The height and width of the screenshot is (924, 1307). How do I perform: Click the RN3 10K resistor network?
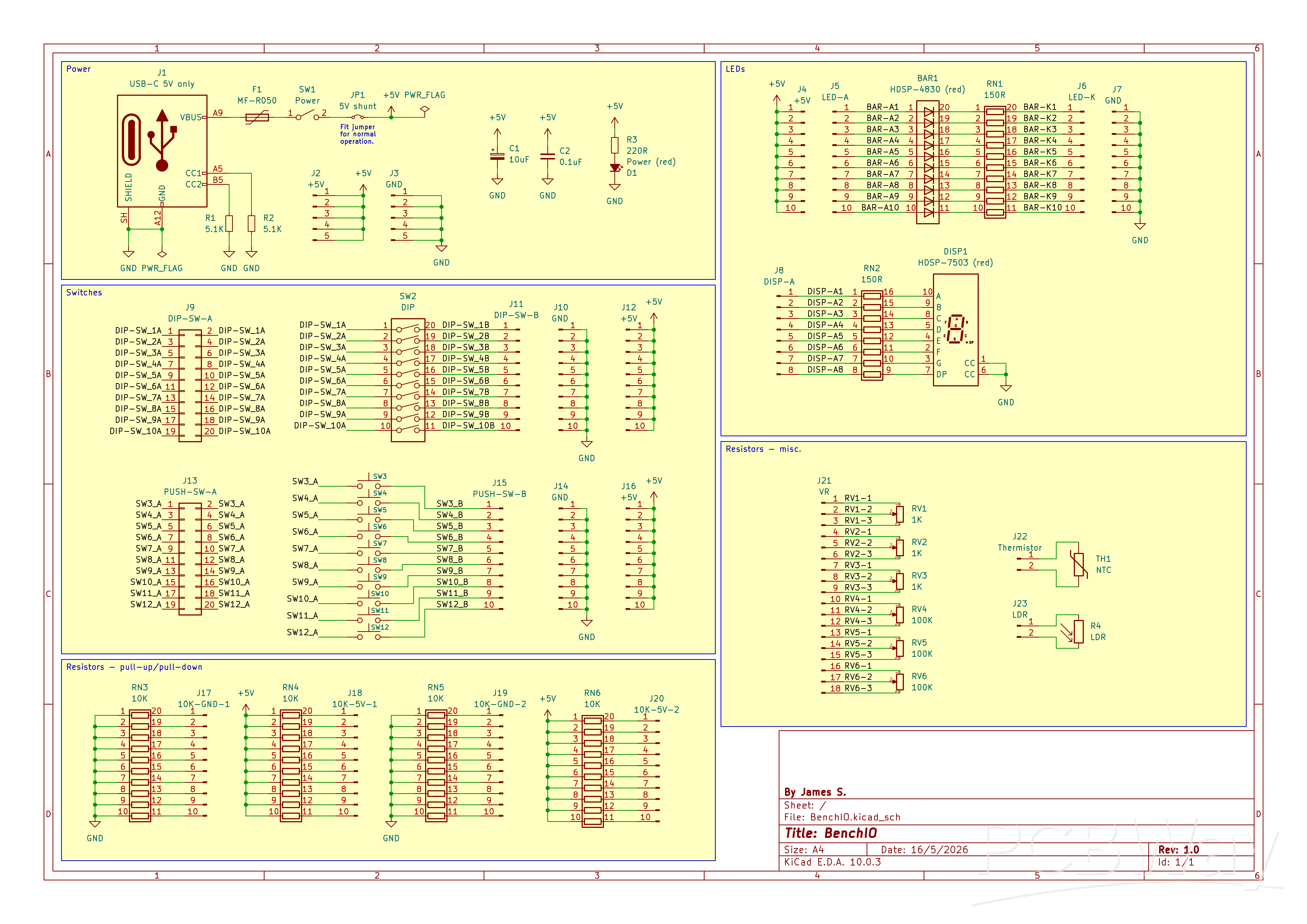(140, 766)
